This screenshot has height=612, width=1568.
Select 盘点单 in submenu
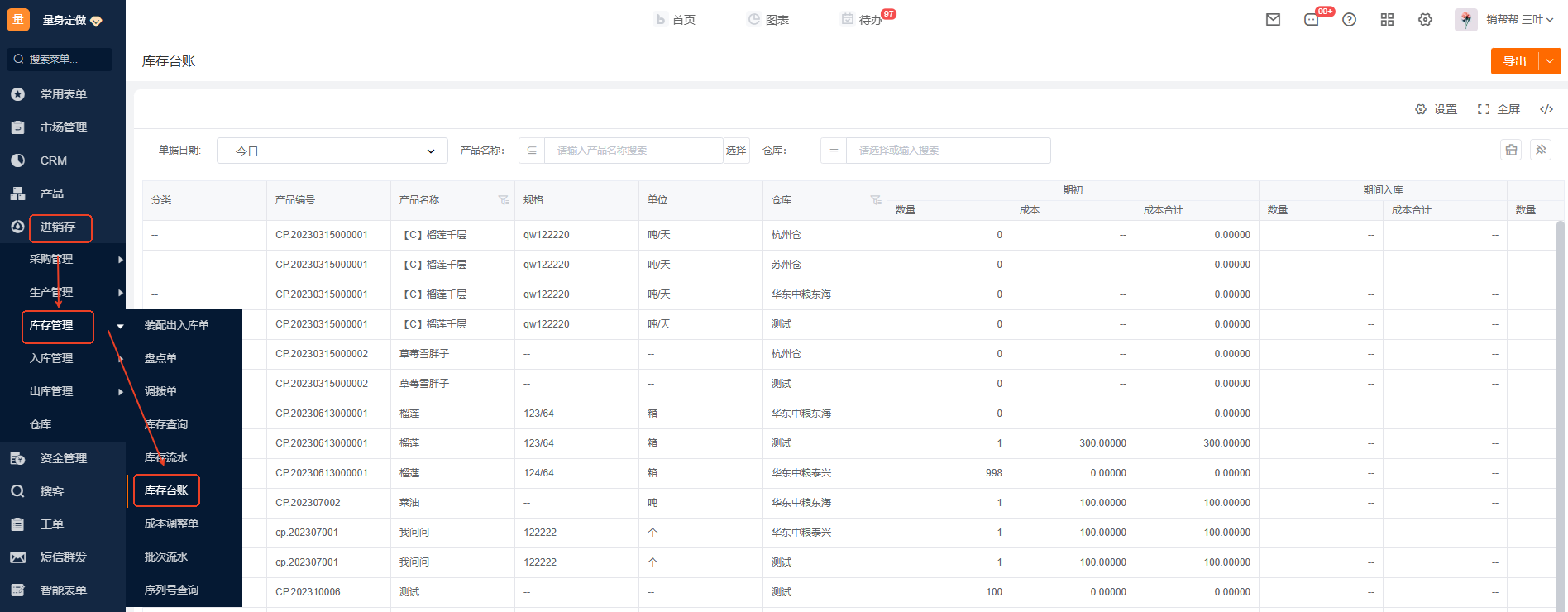pyautogui.click(x=160, y=358)
